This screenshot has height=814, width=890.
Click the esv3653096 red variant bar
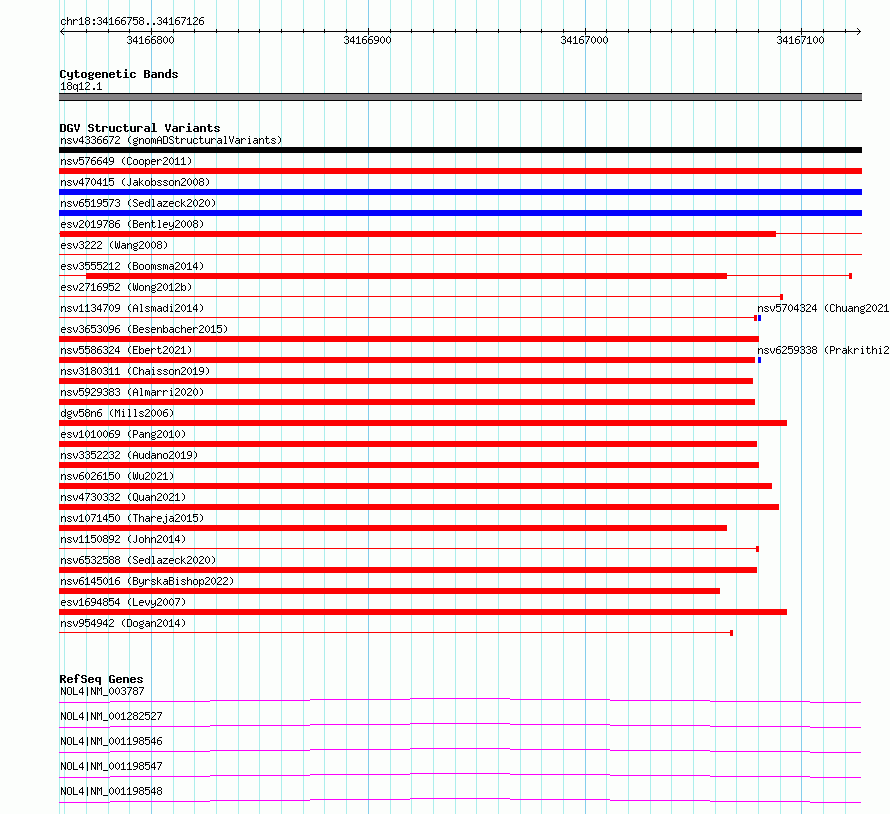click(x=409, y=339)
